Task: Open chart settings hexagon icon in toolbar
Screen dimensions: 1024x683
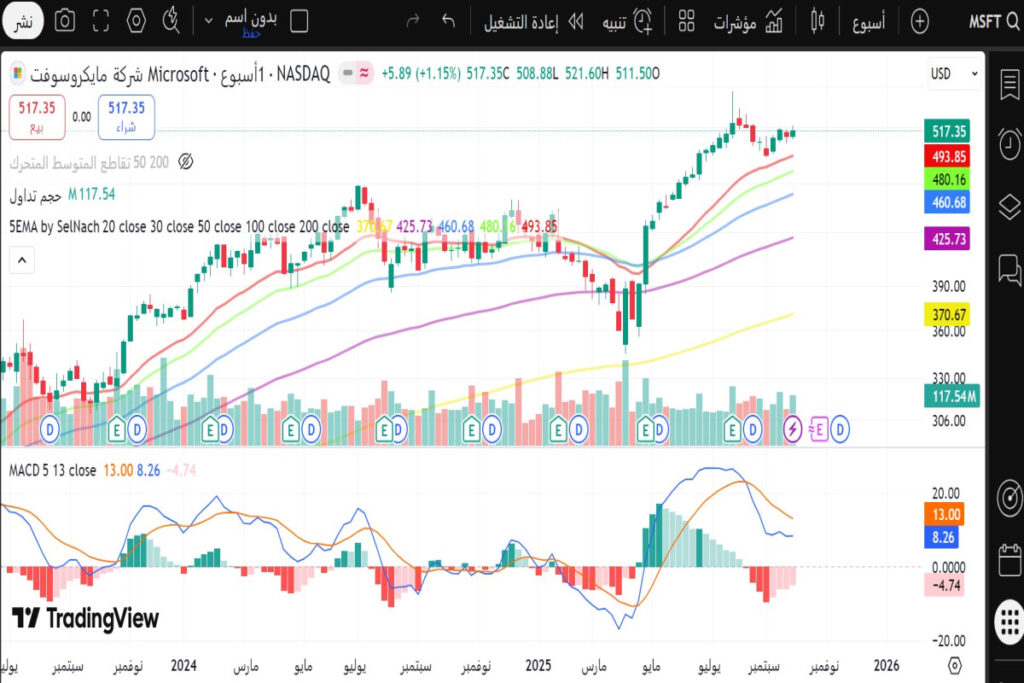Action: tap(137, 20)
